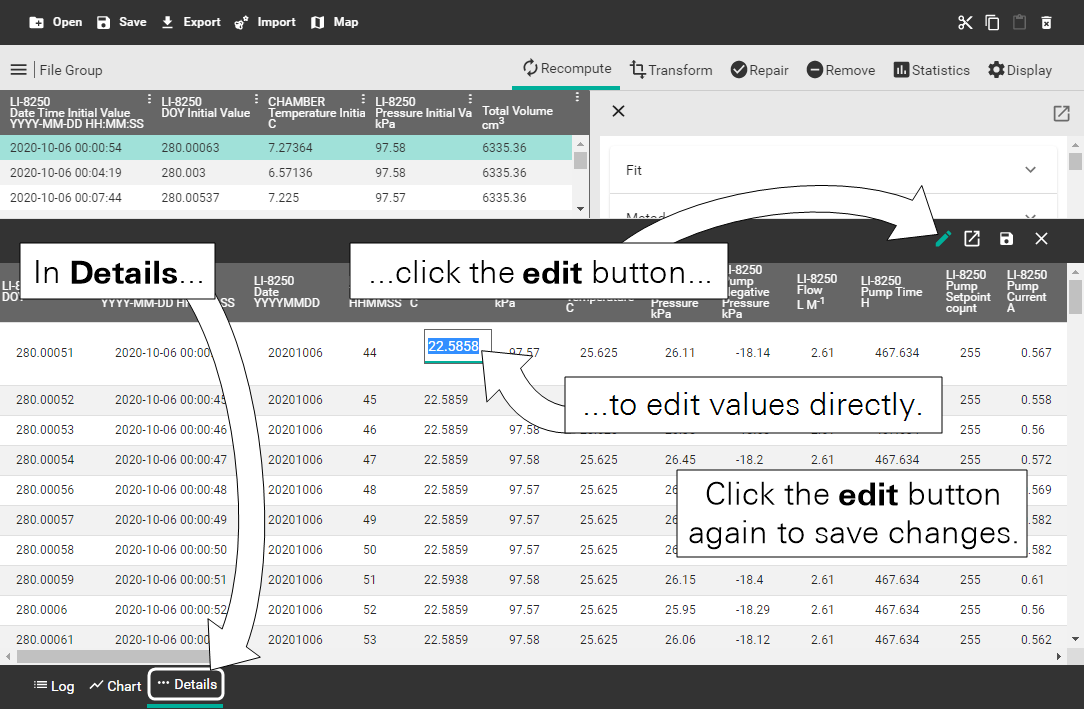Click the Display button

click(1019, 70)
